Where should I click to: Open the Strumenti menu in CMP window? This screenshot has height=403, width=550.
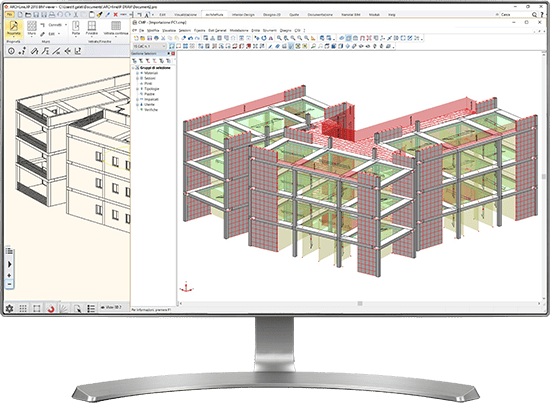tap(270, 31)
